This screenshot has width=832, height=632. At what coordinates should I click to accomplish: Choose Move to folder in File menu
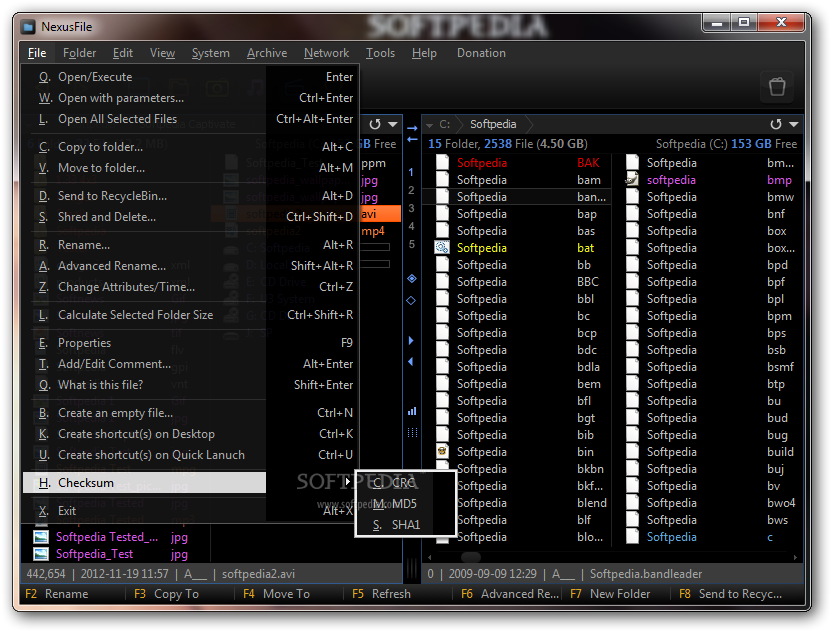[190, 168]
